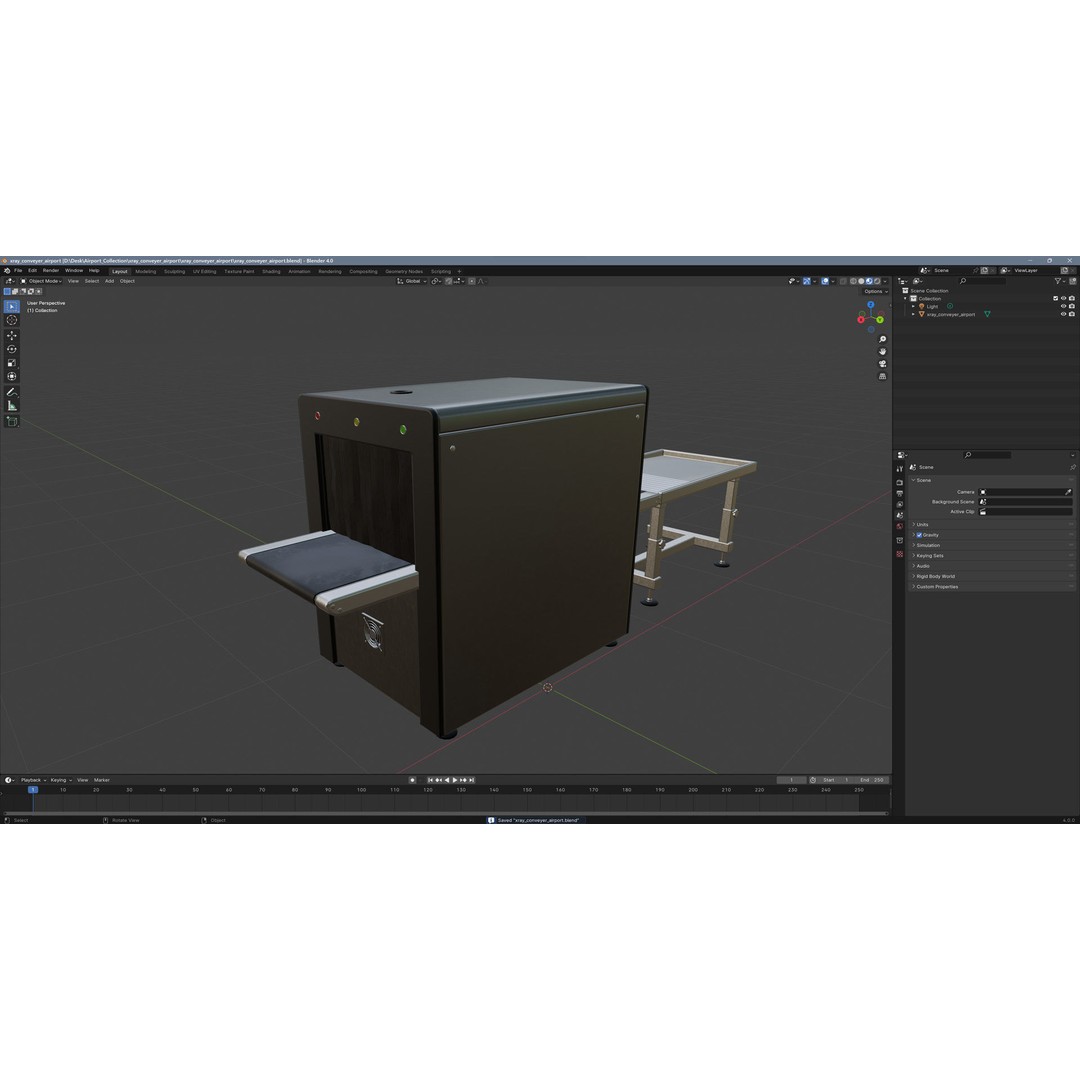This screenshot has width=1080, height=1080.
Task: Open the Render properties tab
Action: (900, 483)
